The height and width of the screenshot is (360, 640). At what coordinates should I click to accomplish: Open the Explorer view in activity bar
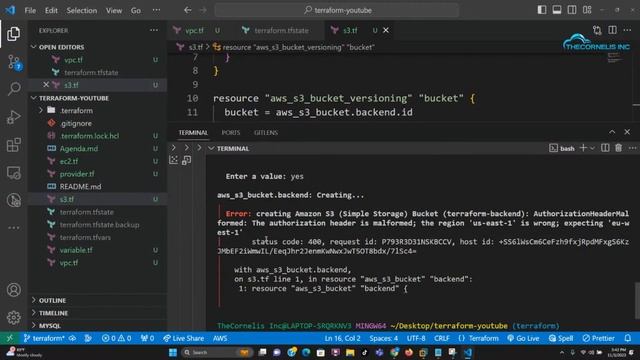pos(13,34)
